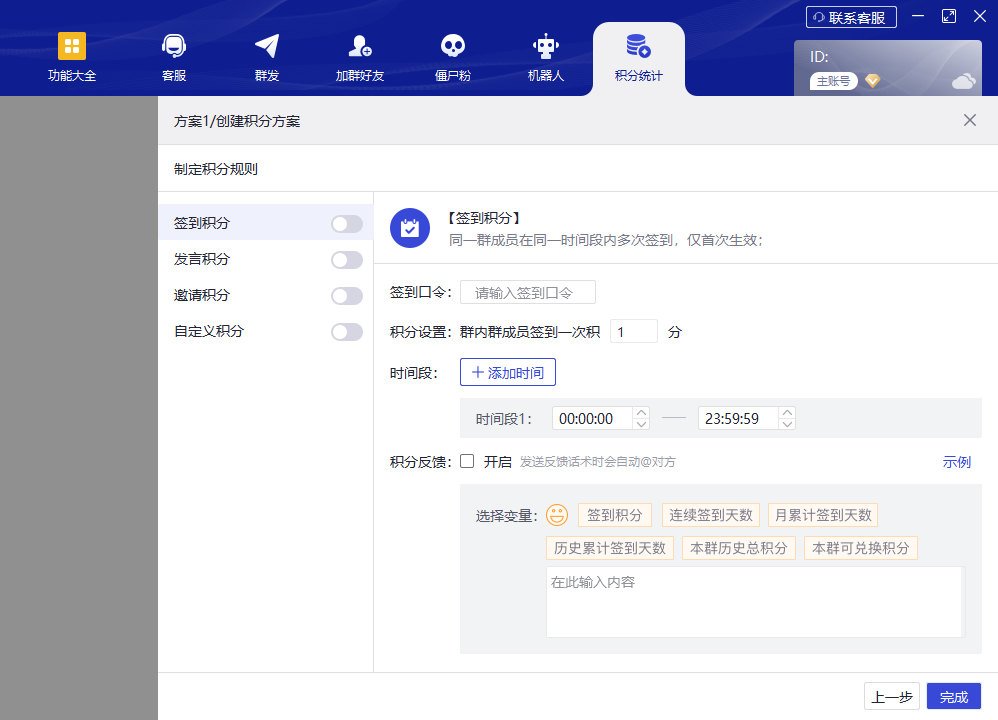Image resolution: width=998 pixels, height=720 pixels.
Task: Toggle the 自定义积分 switch
Action: (347, 332)
